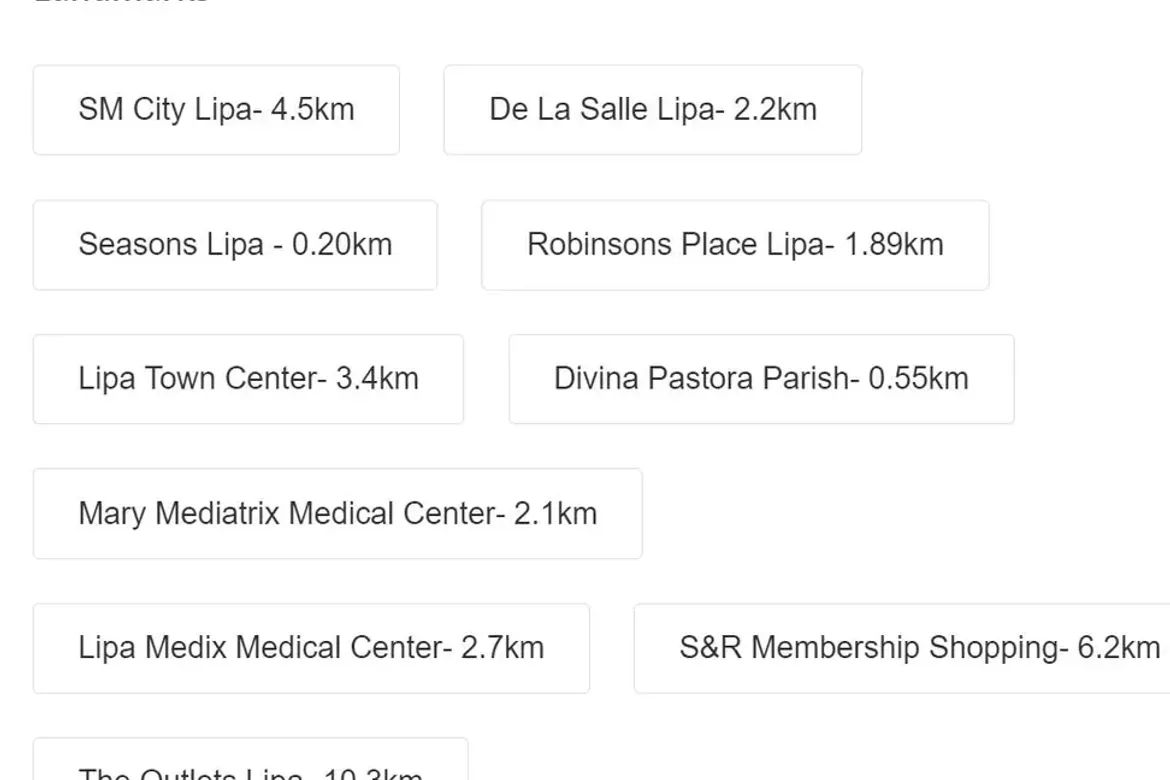Select the Lipa Medix Medical Center tag

coord(311,648)
